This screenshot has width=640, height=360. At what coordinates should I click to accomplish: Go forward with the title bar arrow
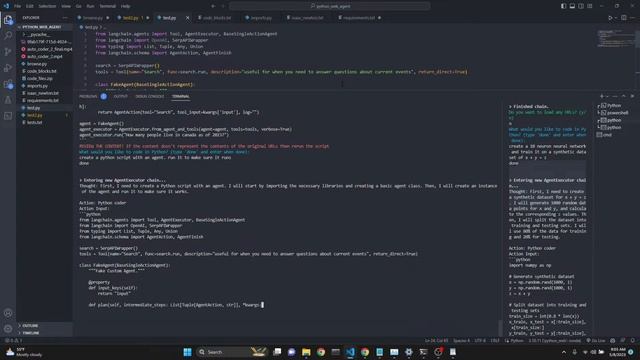click(x=223, y=6)
